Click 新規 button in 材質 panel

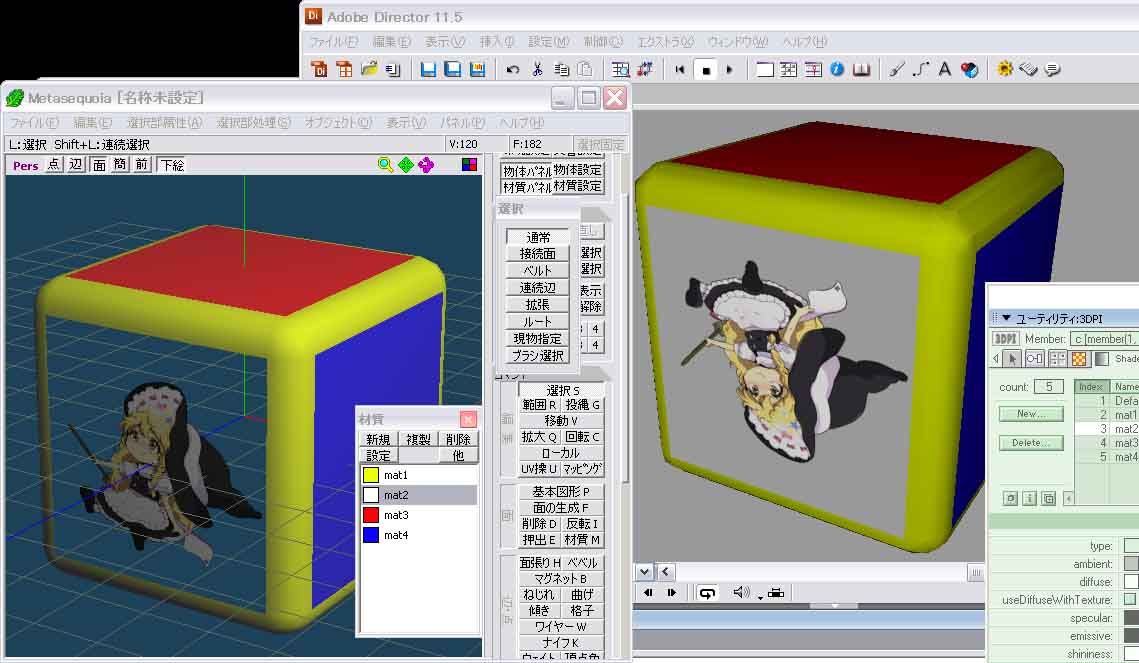click(378, 439)
